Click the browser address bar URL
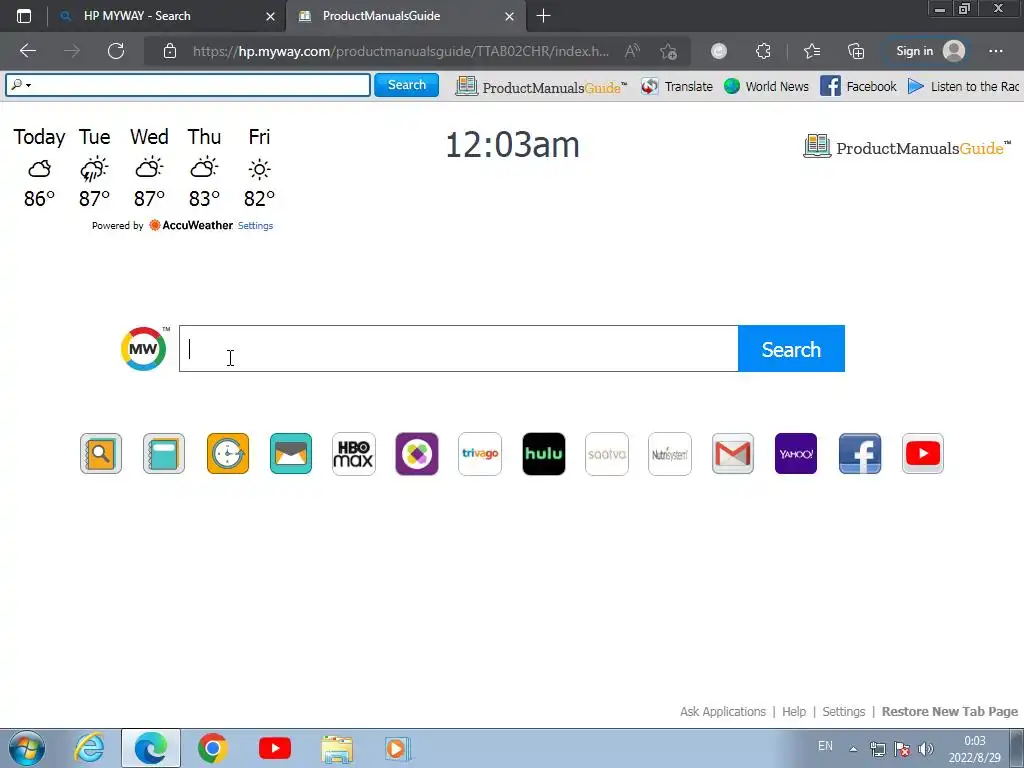 (x=401, y=51)
